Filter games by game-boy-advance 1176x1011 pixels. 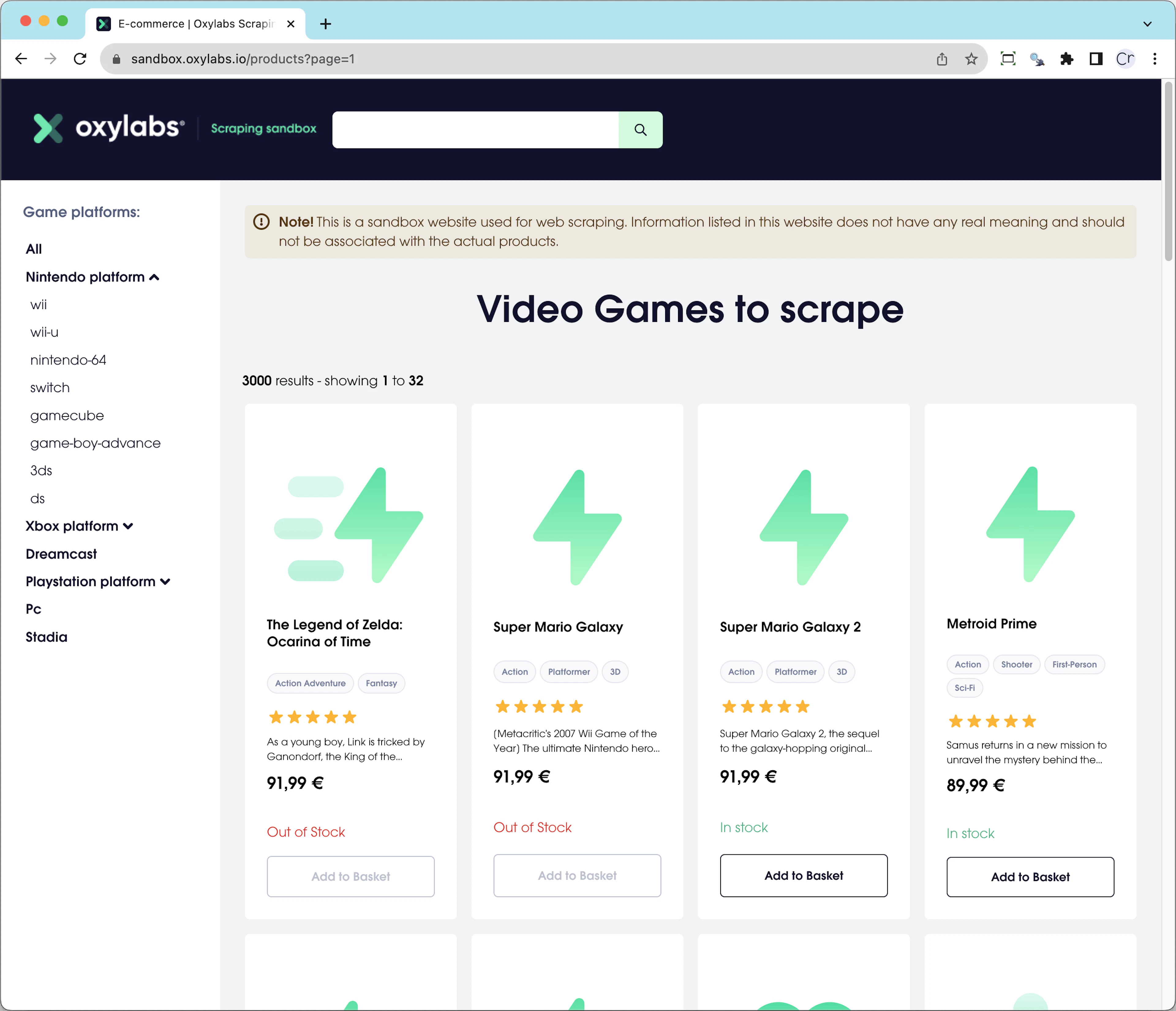tap(95, 443)
